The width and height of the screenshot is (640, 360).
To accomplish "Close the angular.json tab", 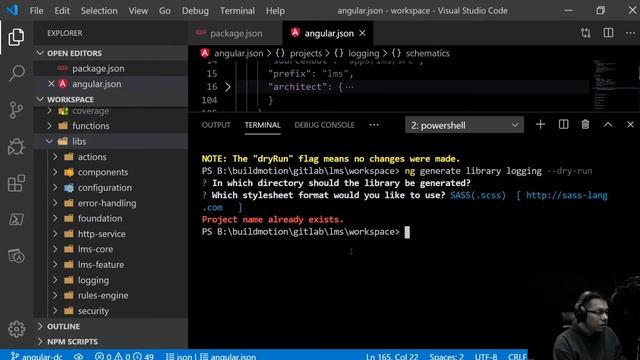I will pyautogui.click(x=362, y=33).
